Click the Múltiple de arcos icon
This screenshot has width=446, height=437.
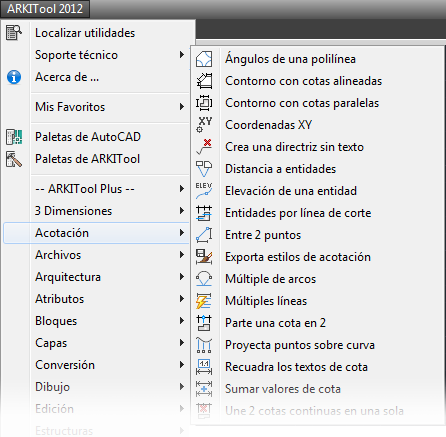[x=204, y=279]
